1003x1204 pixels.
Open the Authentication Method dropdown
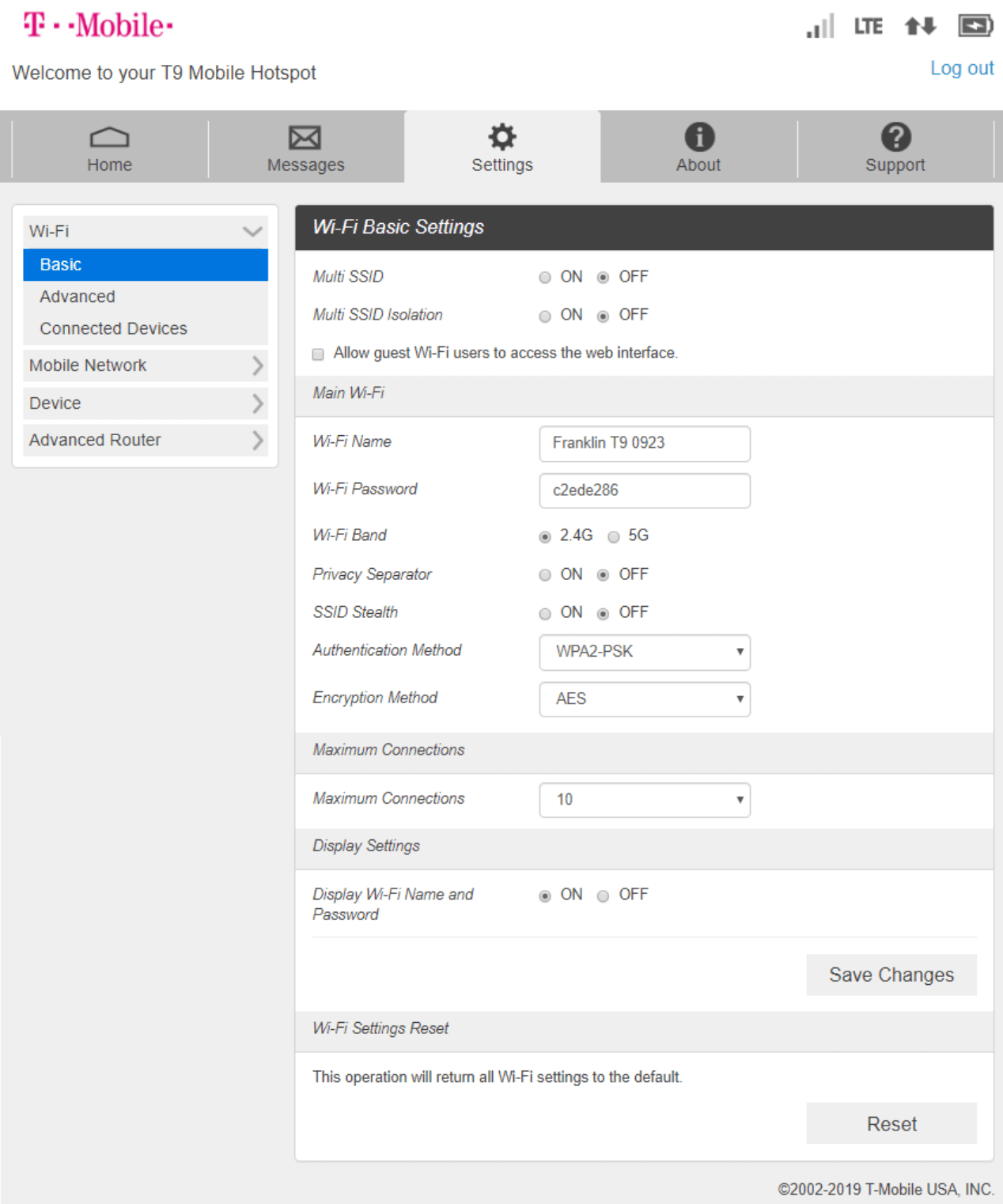[x=645, y=652]
